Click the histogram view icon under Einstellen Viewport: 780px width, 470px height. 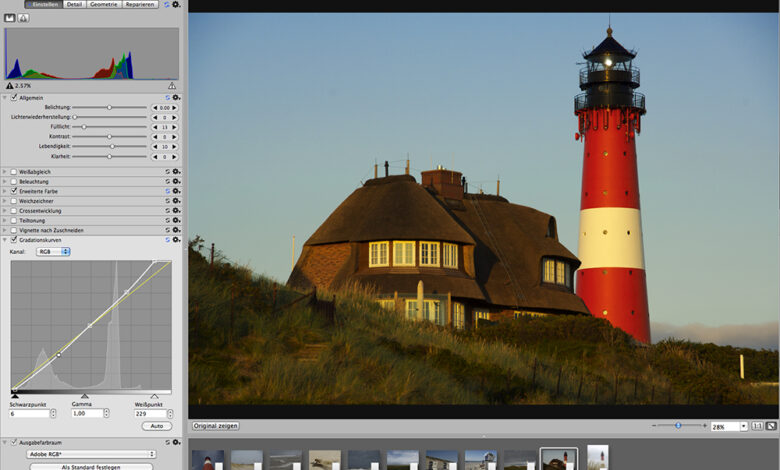click(10, 18)
